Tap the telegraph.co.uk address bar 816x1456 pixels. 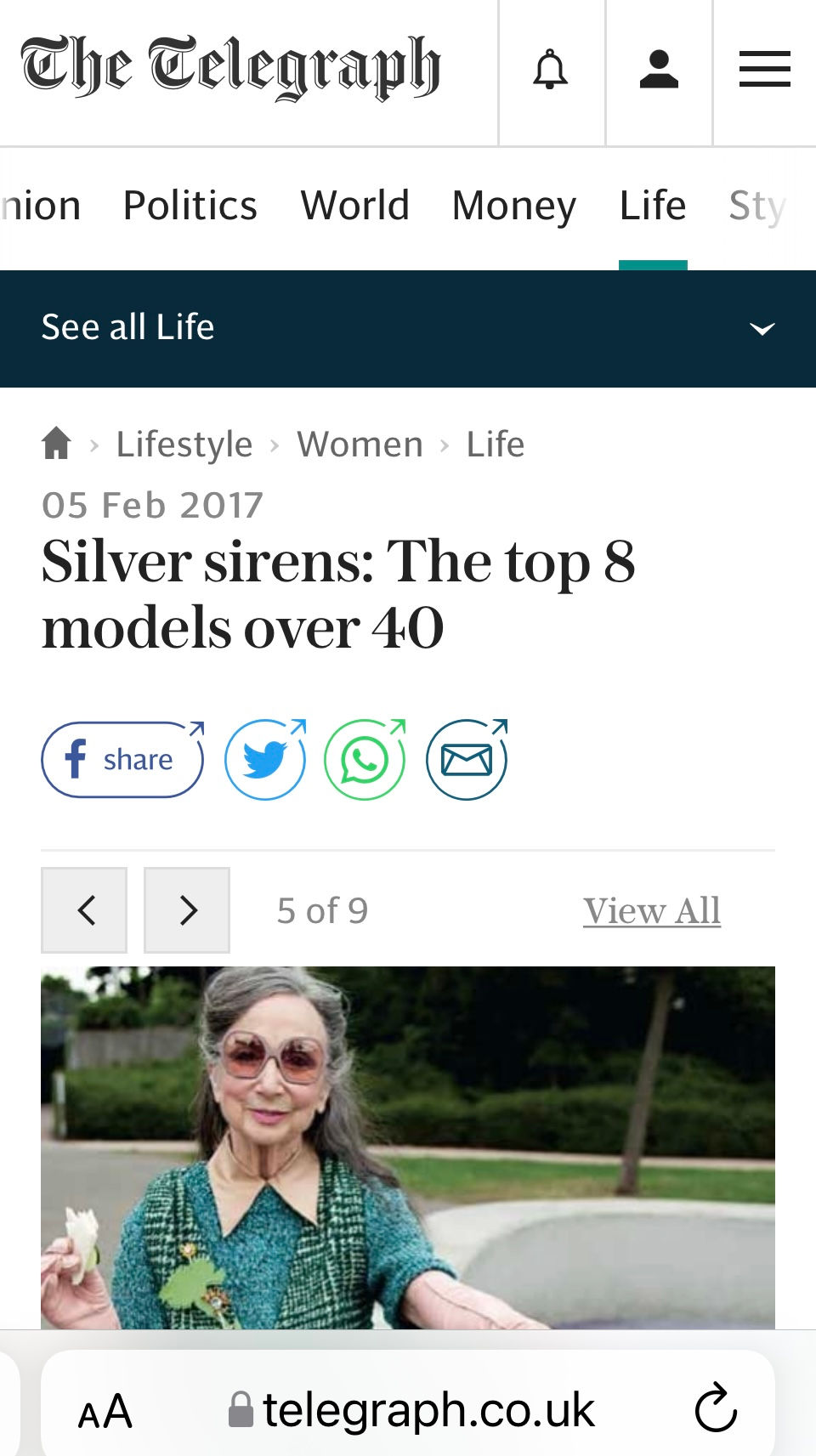pyautogui.click(x=412, y=1410)
